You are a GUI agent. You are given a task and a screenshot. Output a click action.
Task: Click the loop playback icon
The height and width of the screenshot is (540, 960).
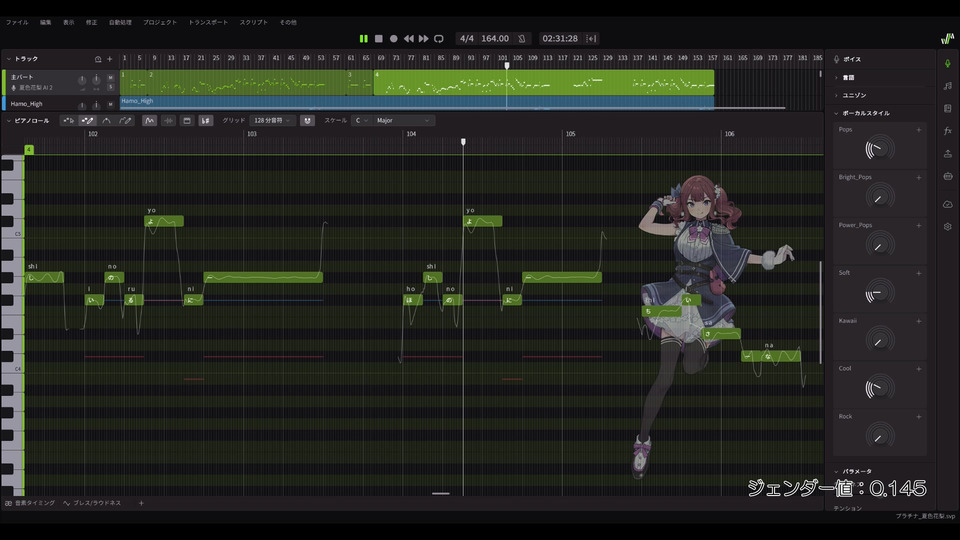click(438, 38)
